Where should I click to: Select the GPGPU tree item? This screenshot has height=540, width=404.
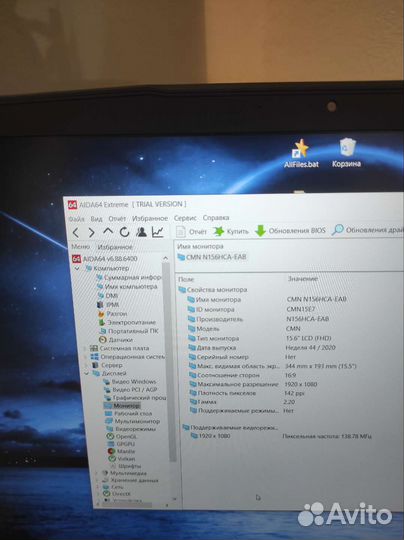coord(121,444)
